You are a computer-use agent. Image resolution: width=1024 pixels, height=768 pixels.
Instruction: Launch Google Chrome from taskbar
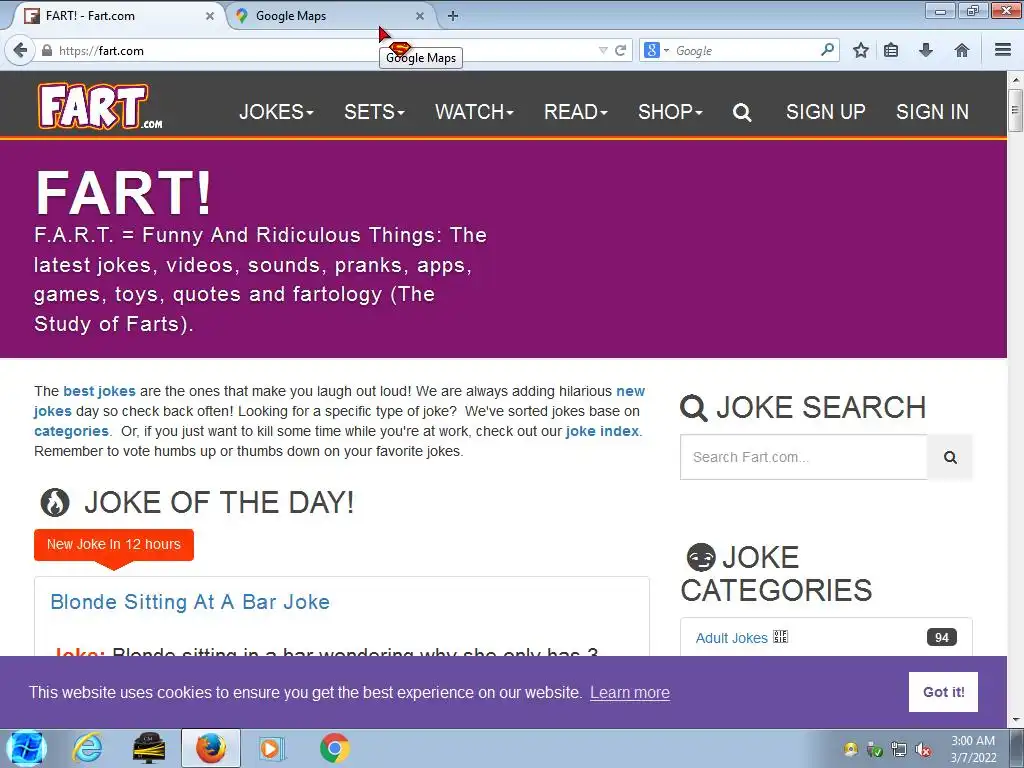pos(334,748)
